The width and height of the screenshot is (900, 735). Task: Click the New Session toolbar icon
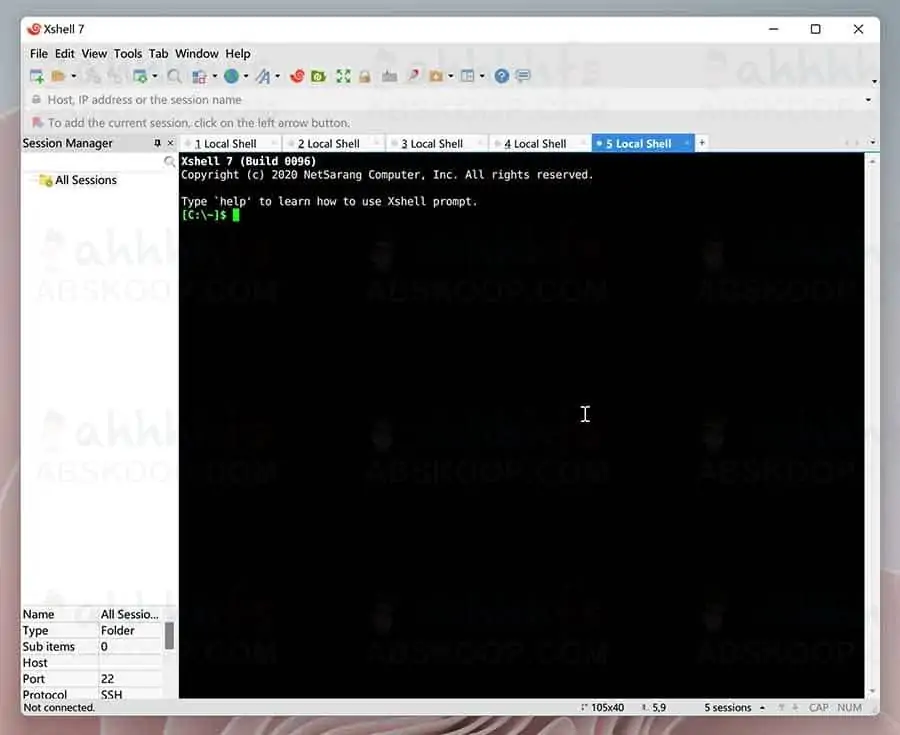[x=37, y=76]
